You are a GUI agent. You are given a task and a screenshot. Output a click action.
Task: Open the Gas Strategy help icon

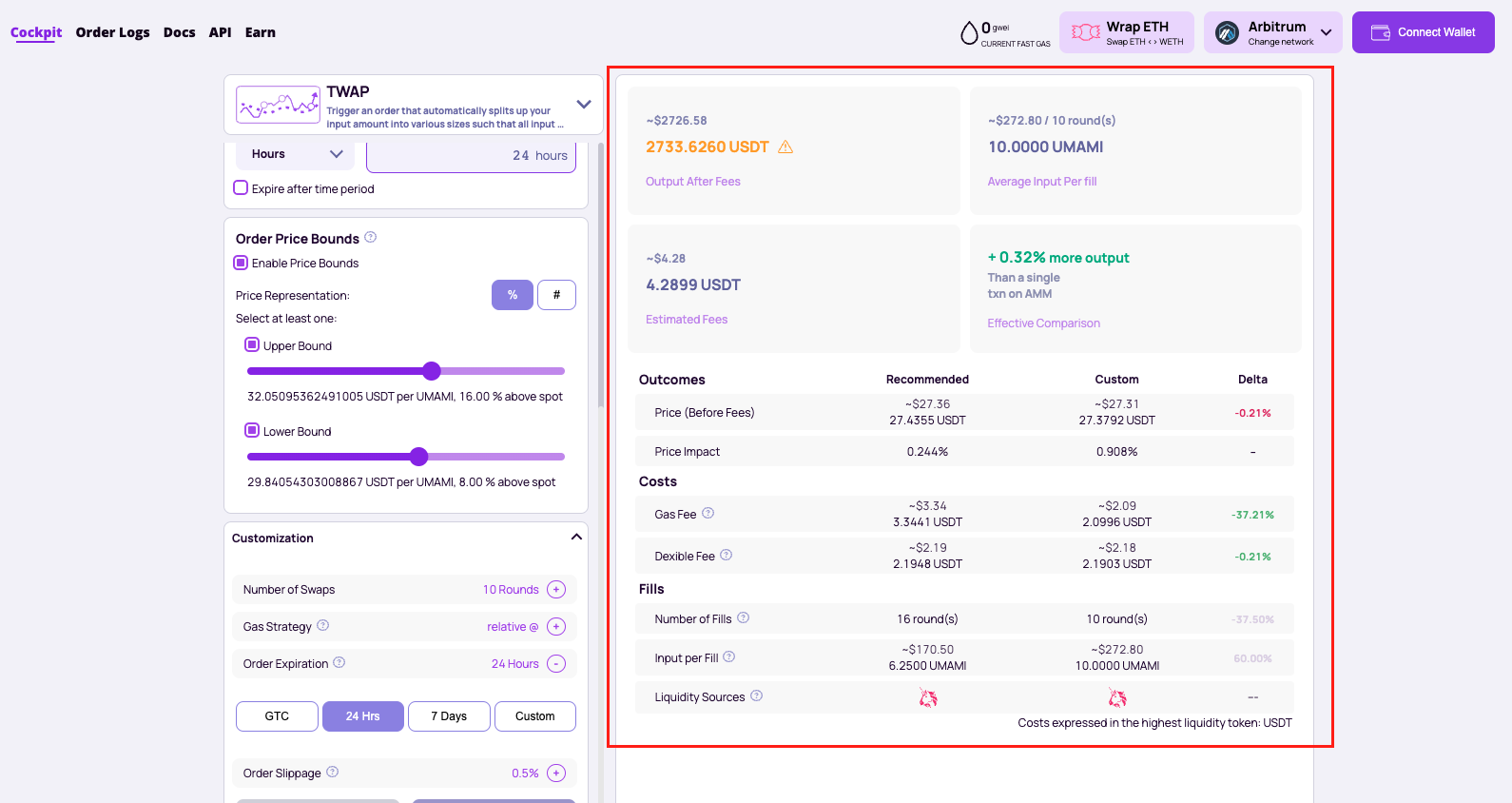click(323, 625)
